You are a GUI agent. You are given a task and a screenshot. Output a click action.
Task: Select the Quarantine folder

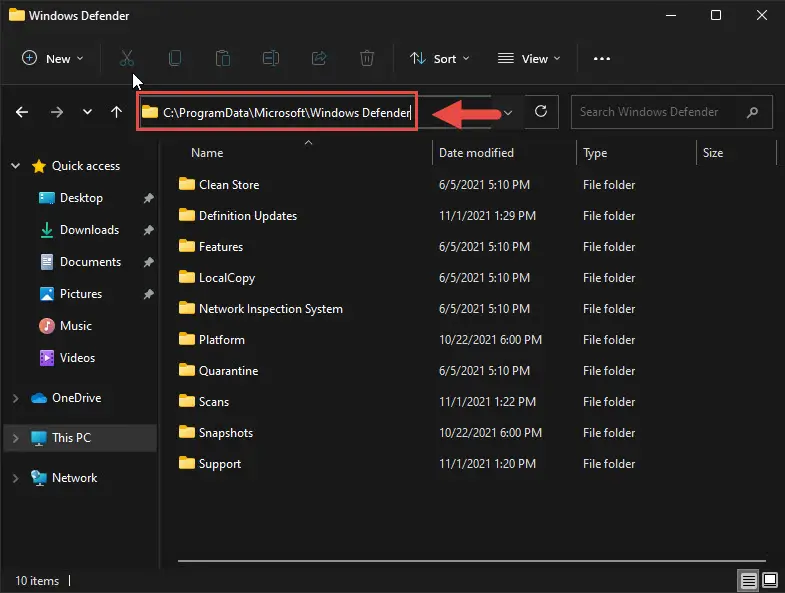click(x=228, y=371)
